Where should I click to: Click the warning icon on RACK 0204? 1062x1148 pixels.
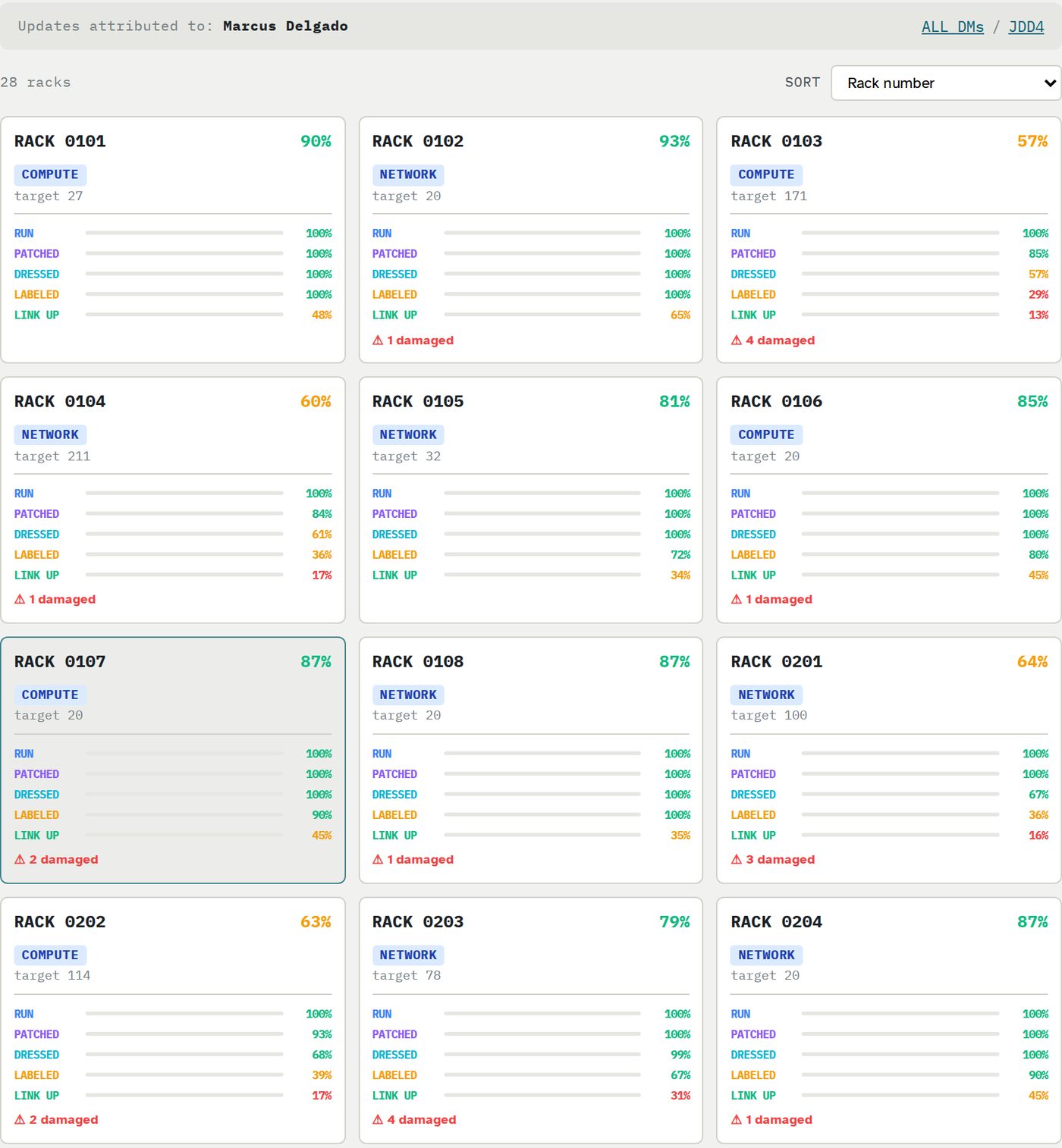pyautogui.click(x=736, y=1119)
